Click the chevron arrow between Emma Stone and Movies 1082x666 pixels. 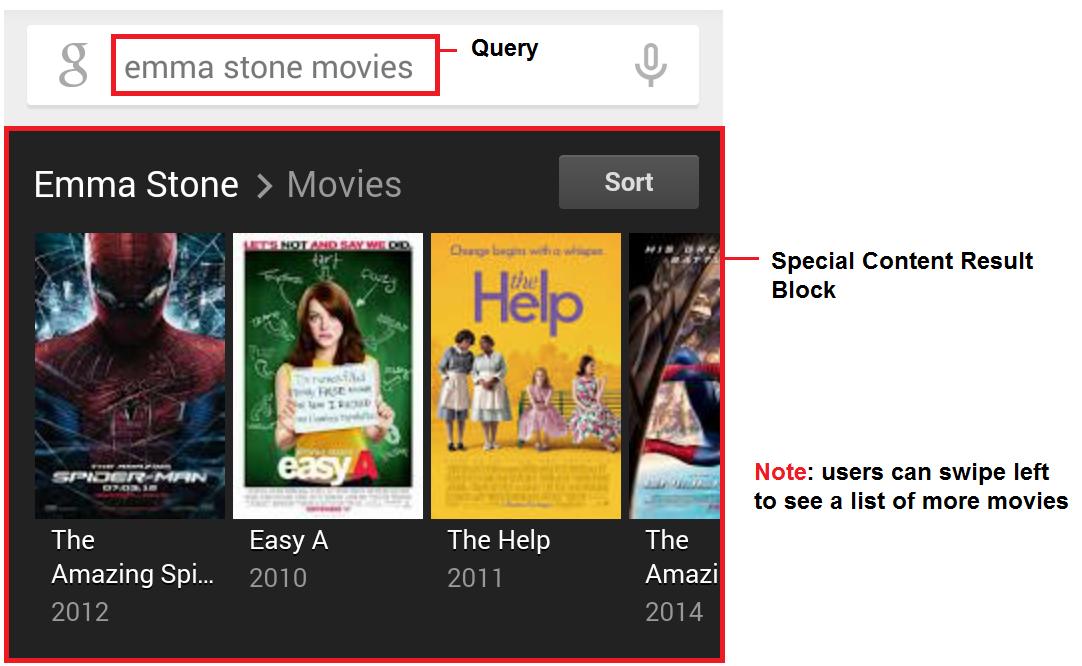tap(264, 186)
